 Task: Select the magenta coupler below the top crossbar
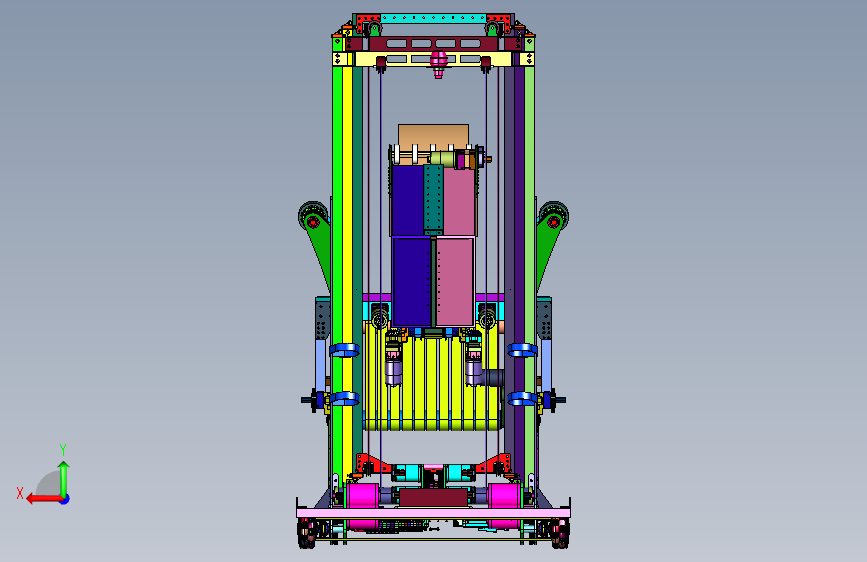coord(438,64)
